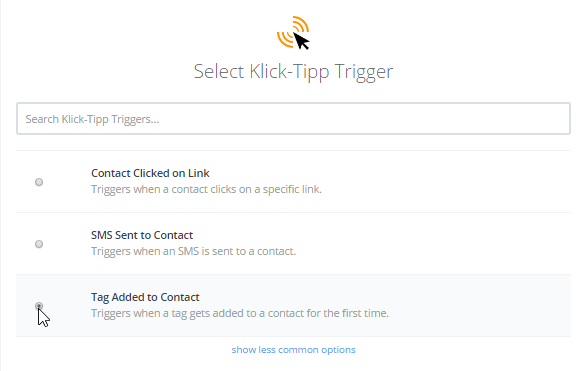
Task: Click the highlighted Tag Added to Contact row
Action: click(293, 306)
